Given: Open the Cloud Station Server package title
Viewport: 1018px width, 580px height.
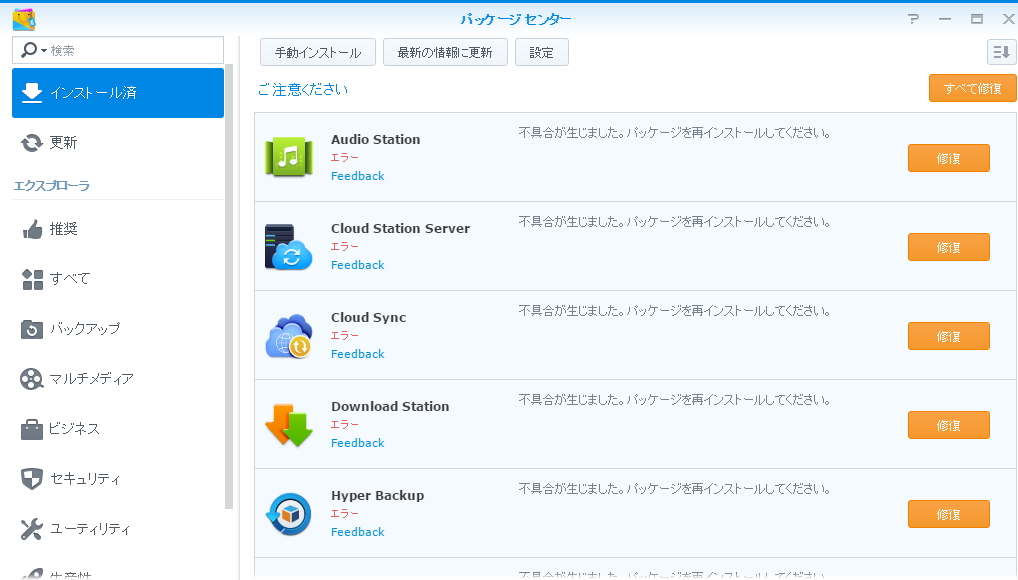Looking at the screenshot, I should [400, 228].
